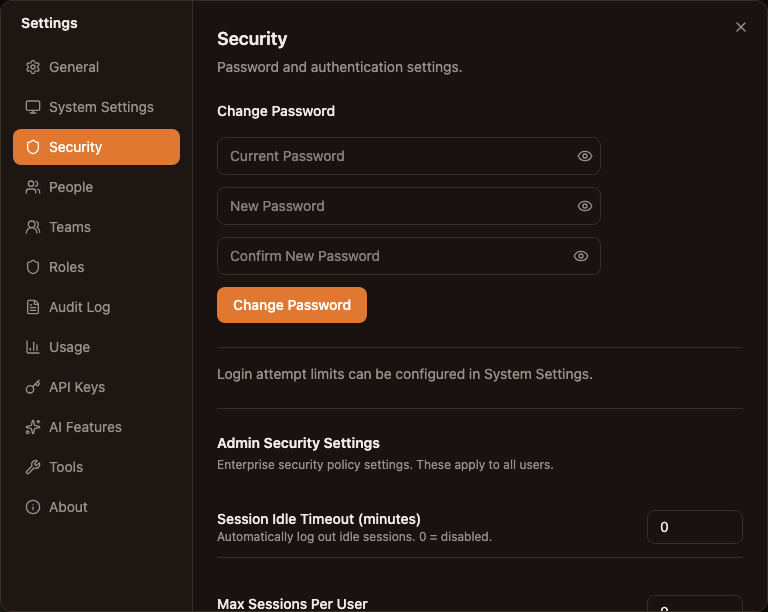
Task: Select the Security sidebar item
Action: point(96,147)
